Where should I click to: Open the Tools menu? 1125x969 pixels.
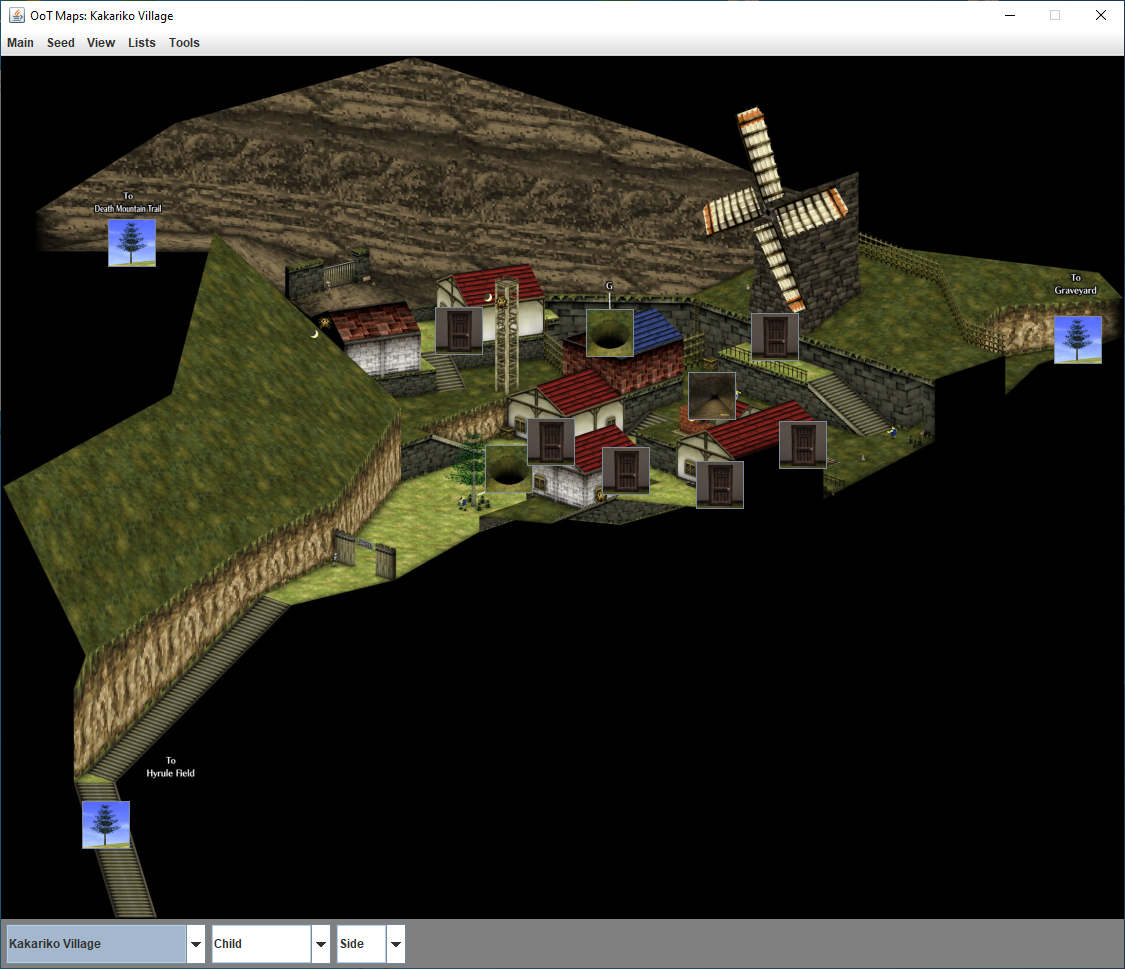pyautogui.click(x=184, y=43)
